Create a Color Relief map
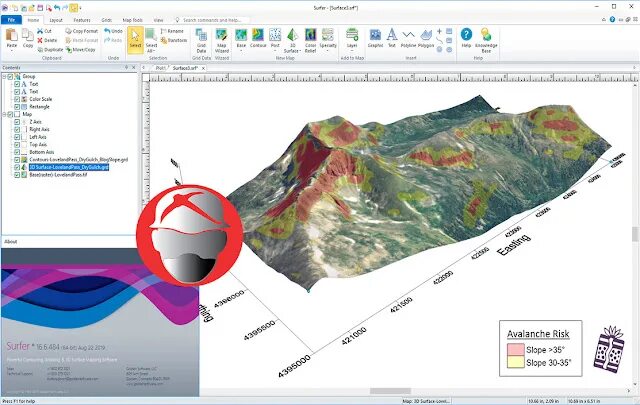Screen dimensions: 640x405 311,40
